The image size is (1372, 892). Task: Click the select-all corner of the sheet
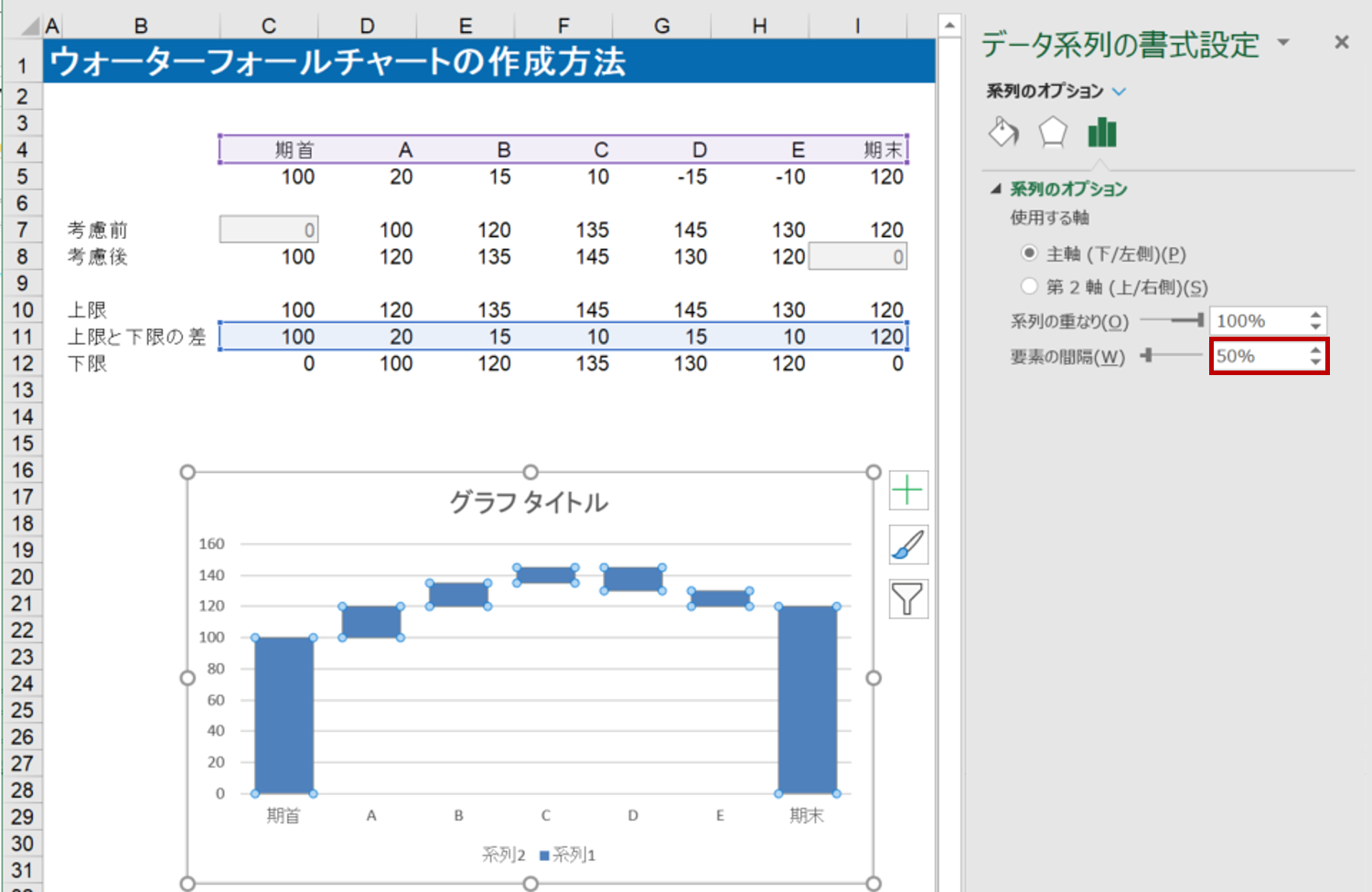tap(29, 26)
